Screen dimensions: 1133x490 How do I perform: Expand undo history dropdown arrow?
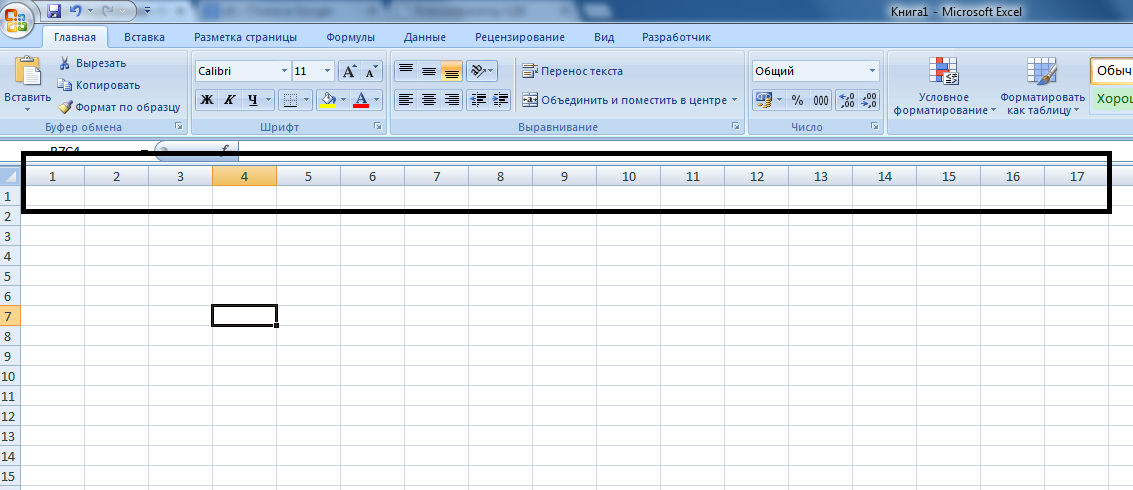click(x=90, y=11)
